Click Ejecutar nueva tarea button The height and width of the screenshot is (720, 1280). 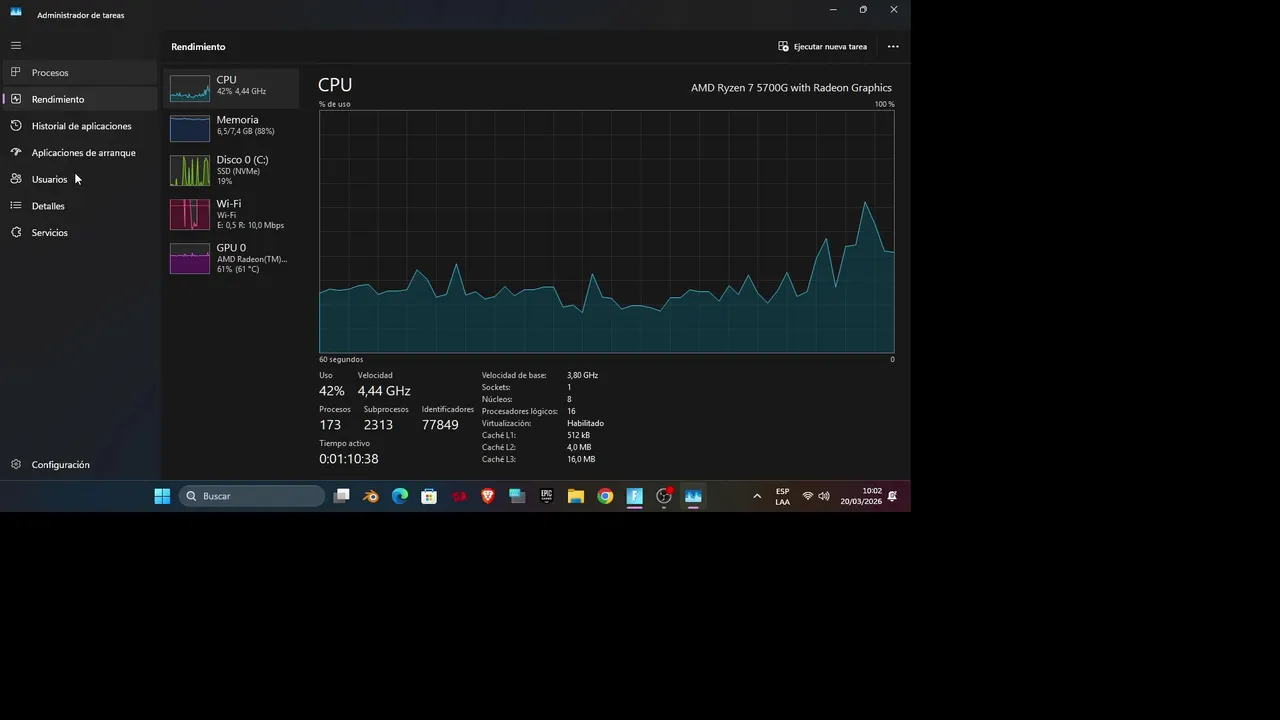(823, 46)
